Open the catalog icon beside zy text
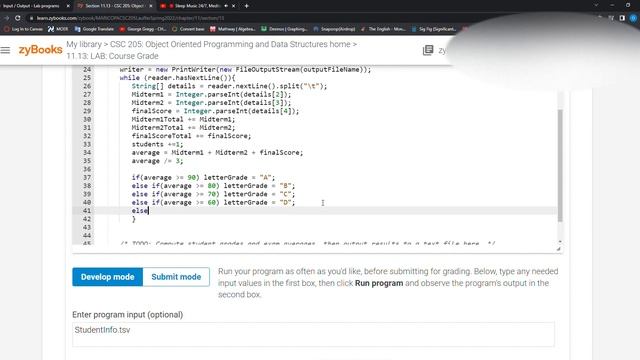 (428, 50)
